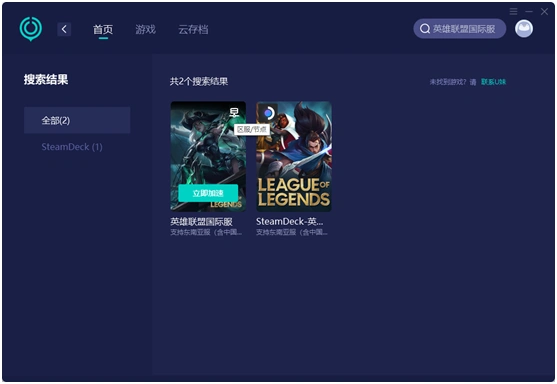
Task: Open the SteamDeck League of Legends thumbnail
Action: point(294,157)
